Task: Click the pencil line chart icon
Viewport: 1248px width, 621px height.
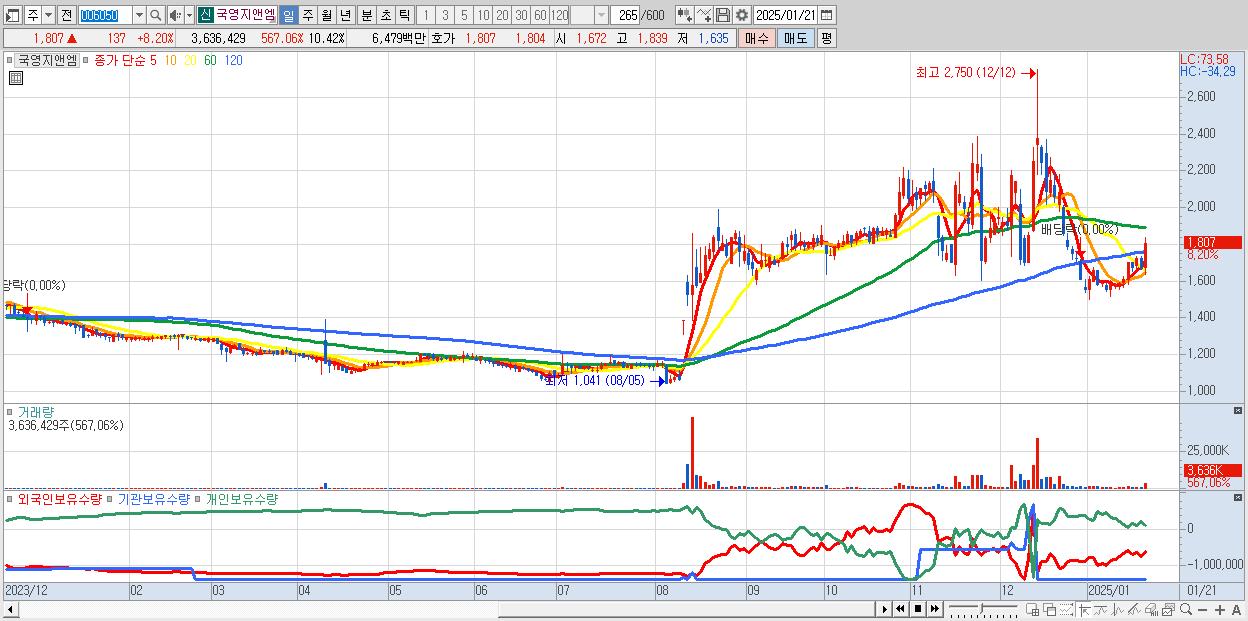Action: pyautogui.click(x=1134, y=609)
